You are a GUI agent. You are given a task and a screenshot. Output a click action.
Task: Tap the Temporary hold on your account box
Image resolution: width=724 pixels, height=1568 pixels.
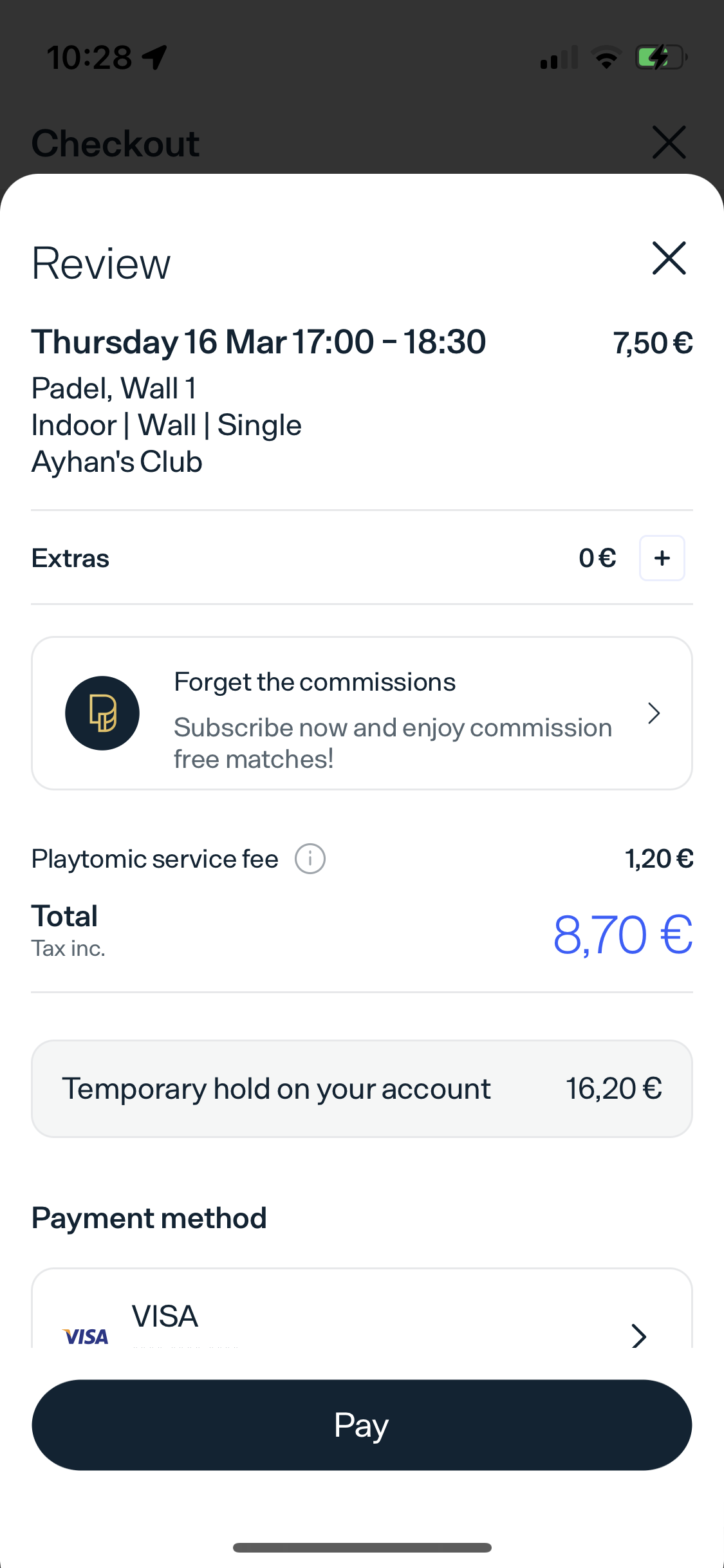pyautogui.click(x=362, y=1088)
